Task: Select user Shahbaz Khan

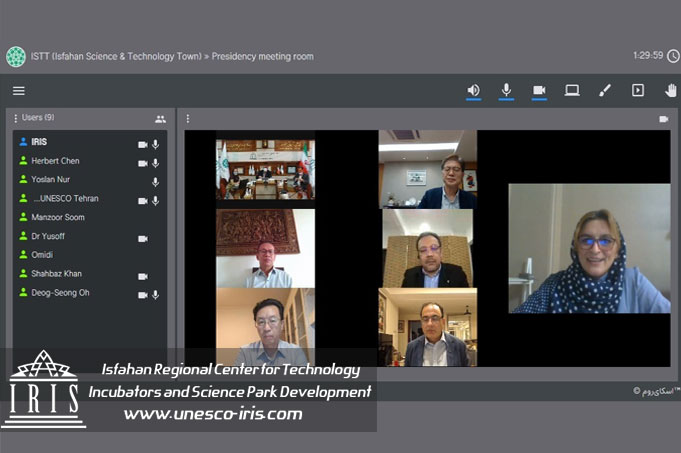Action: (56, 274)
